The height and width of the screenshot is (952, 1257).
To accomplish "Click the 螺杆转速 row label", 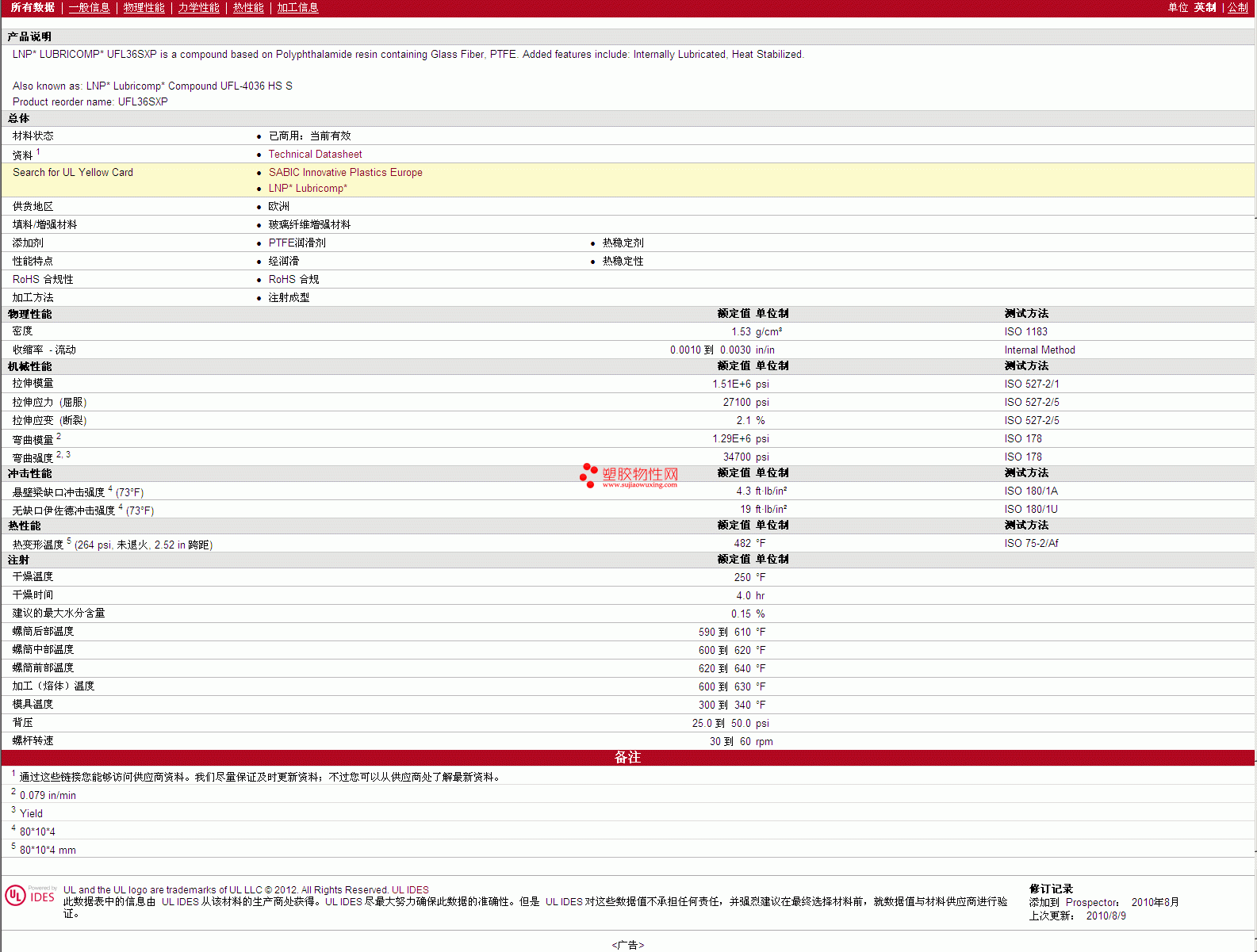I will [x=33, y=741].
